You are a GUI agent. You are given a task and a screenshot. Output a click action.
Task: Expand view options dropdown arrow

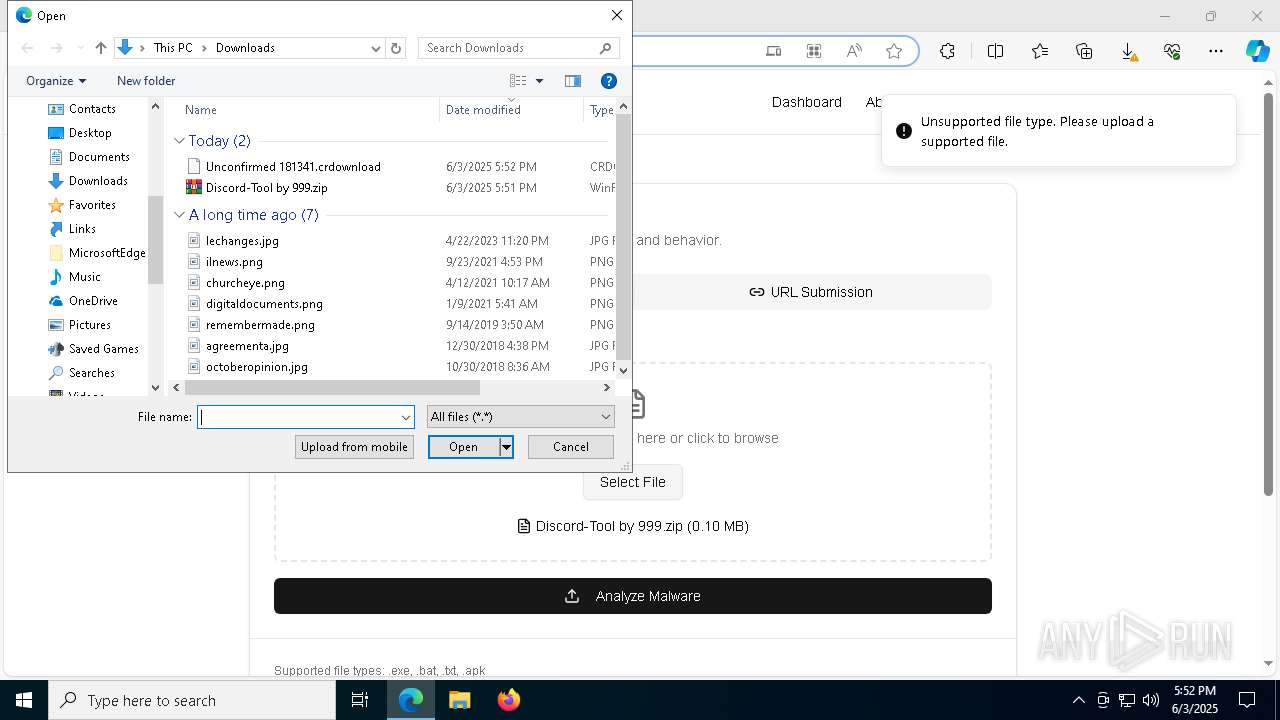tap(539, 81)
